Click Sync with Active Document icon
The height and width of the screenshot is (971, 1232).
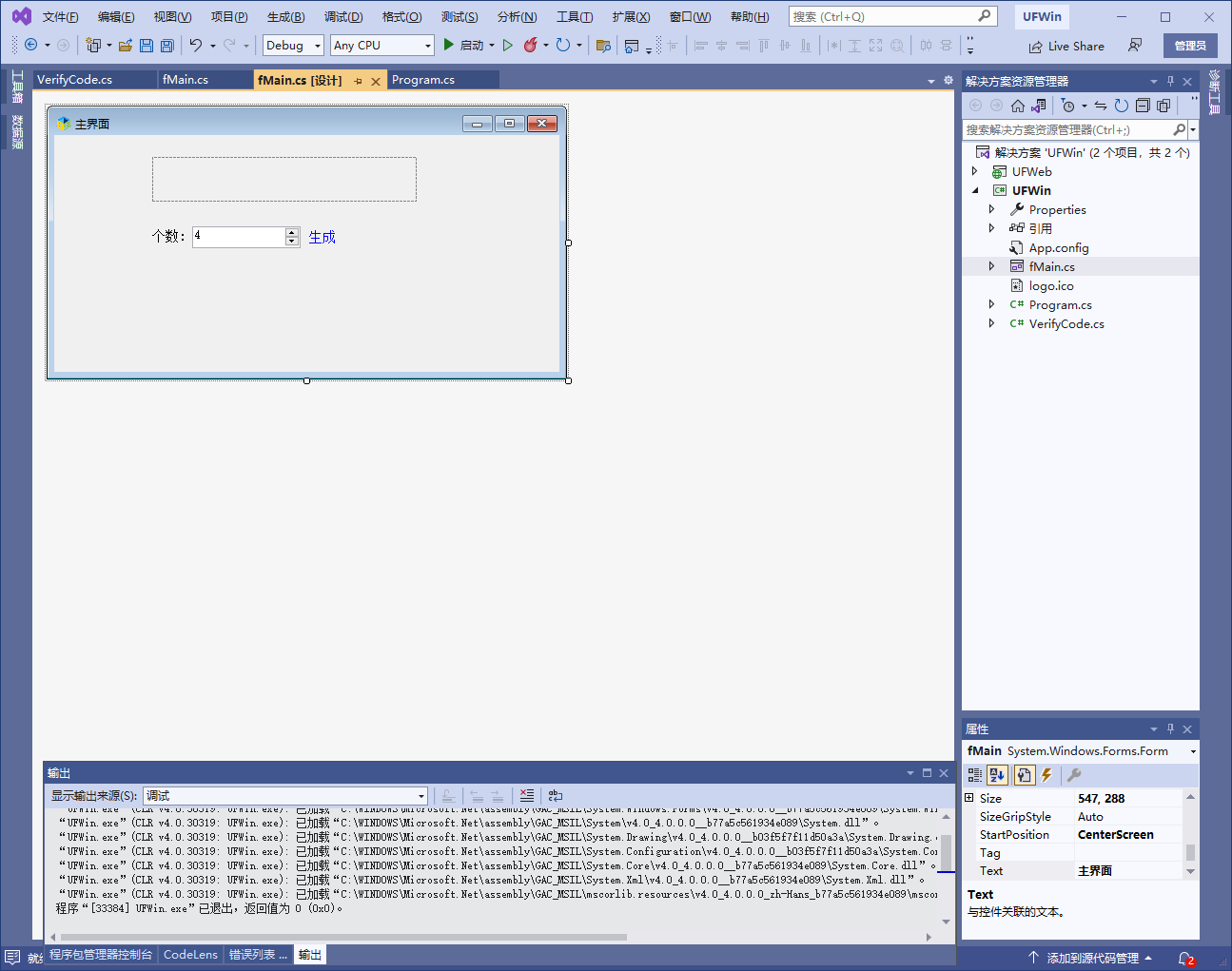point(1101,106)
